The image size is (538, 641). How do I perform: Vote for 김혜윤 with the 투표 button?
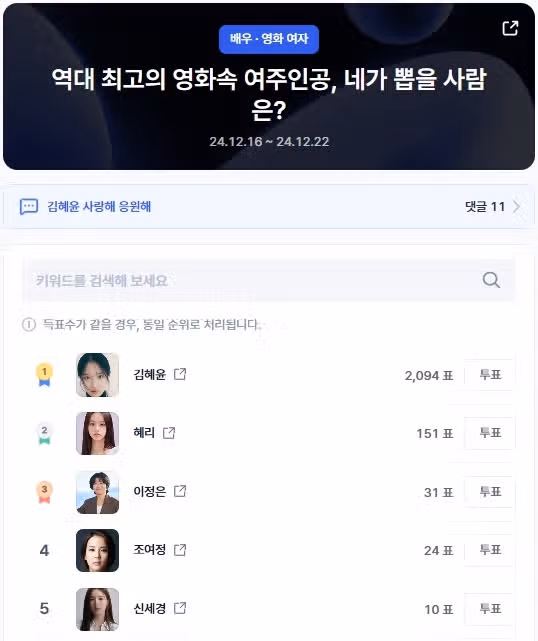(x=490, y=374)
